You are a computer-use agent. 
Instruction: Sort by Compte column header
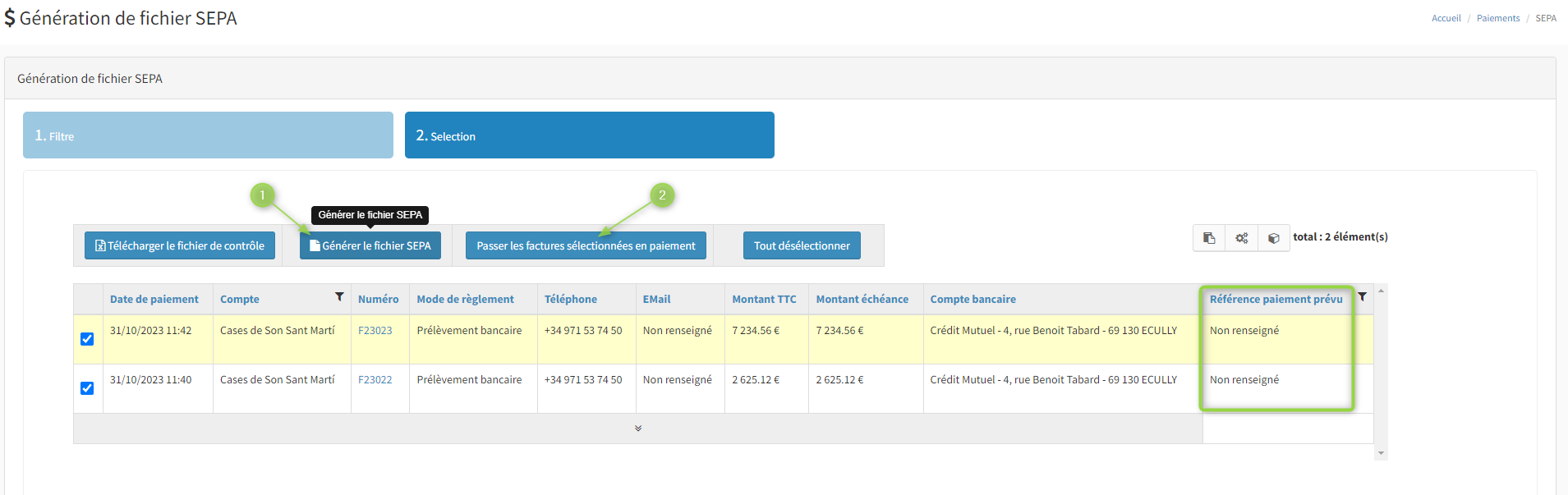(x=240, y=299)
